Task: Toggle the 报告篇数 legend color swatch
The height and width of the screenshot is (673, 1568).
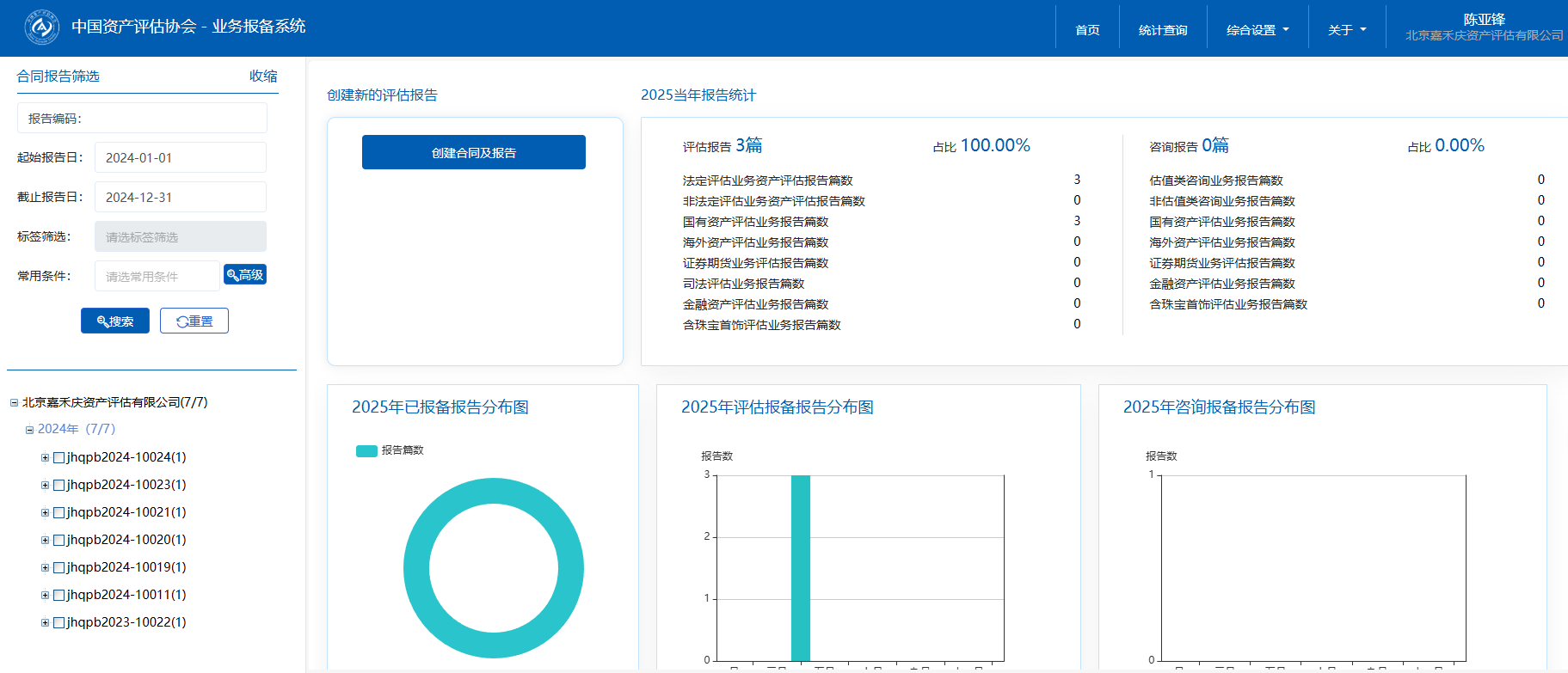Action: 366,450
